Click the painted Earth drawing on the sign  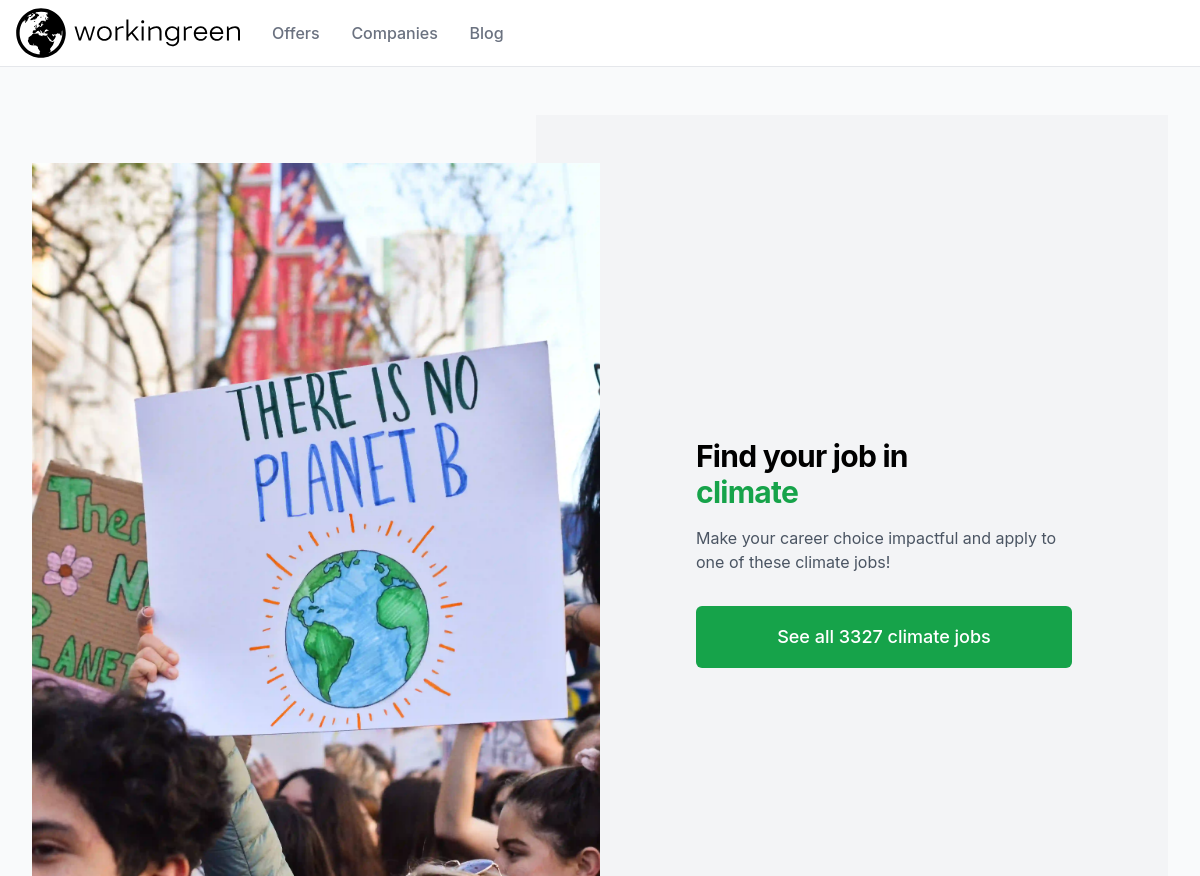[x=357, y=627]
